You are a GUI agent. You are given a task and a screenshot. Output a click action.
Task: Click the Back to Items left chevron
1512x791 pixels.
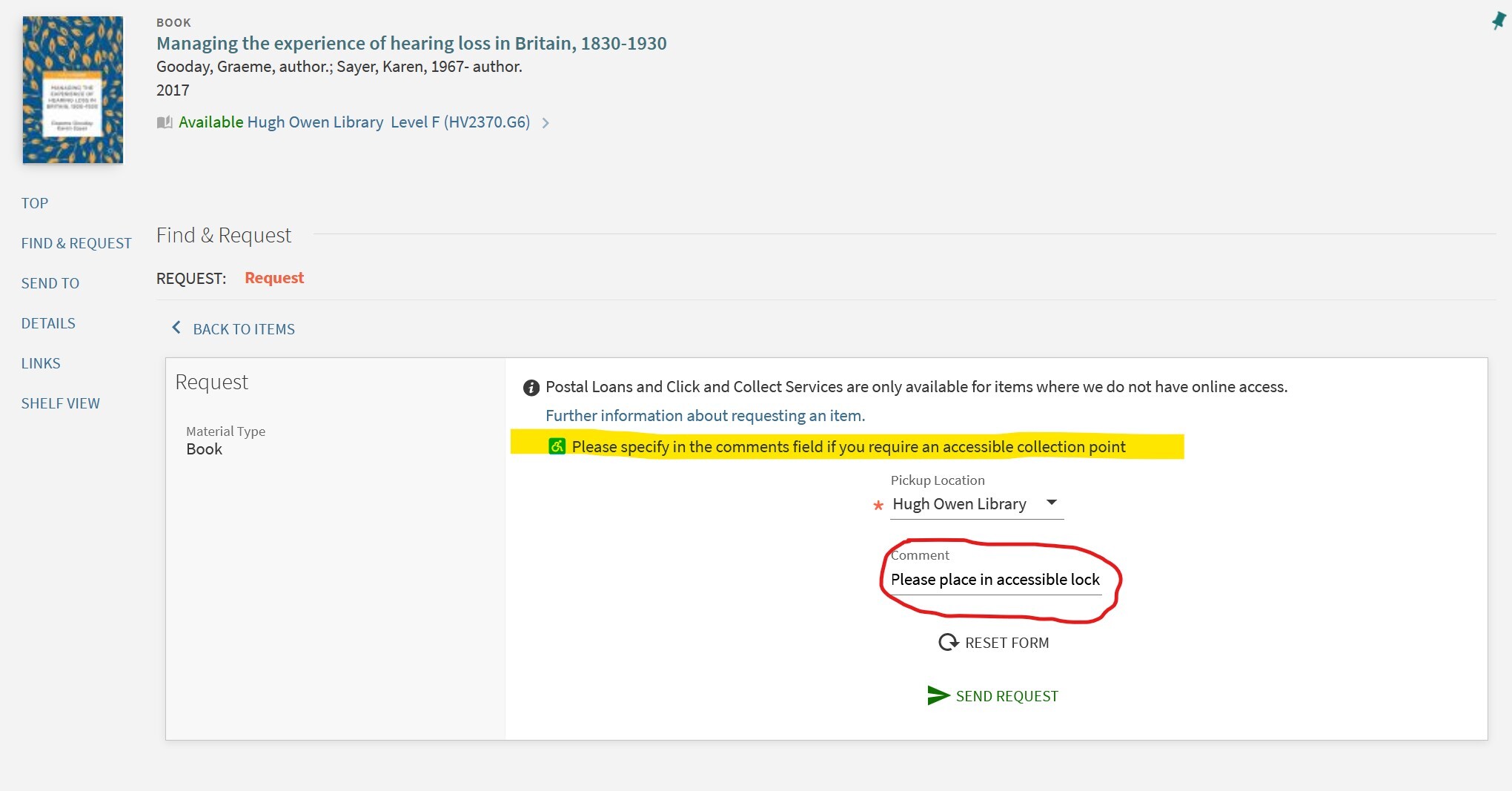[x=176, y=328]
